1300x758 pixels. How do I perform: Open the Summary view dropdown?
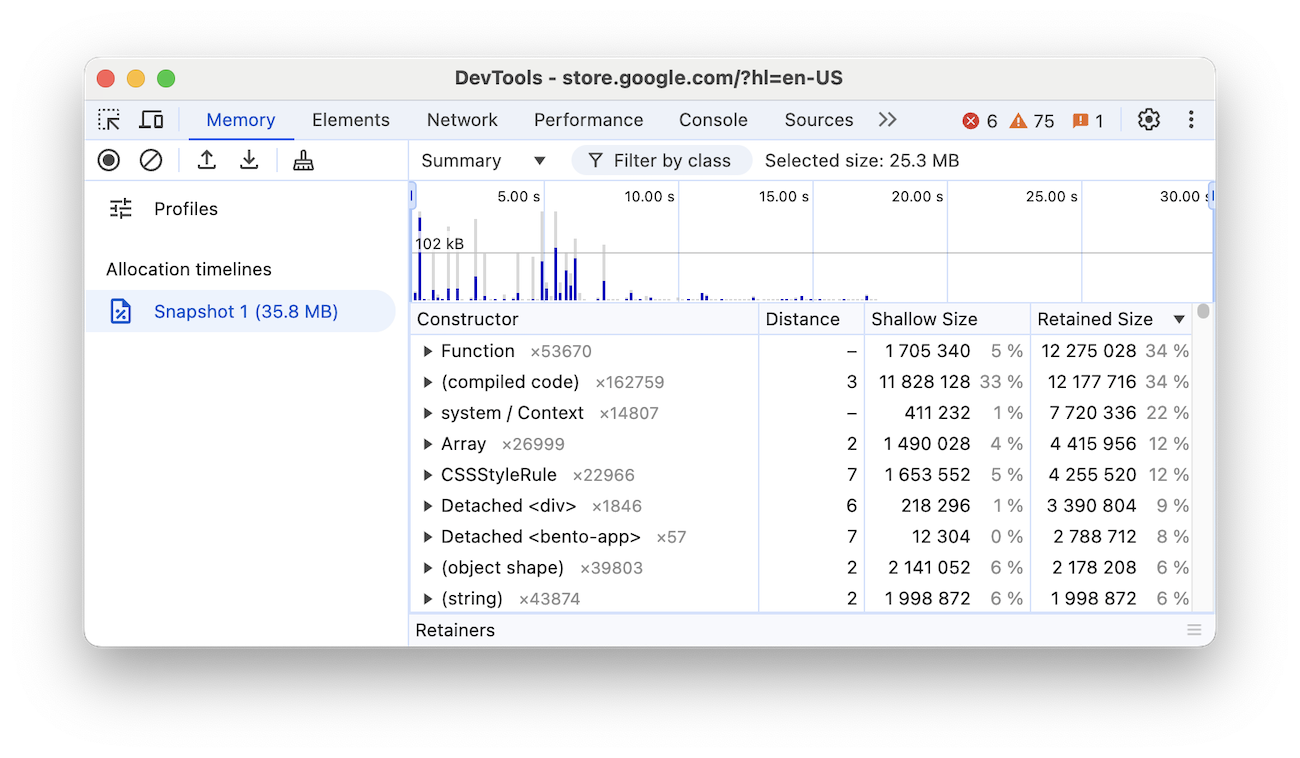pyautogui.click(x=481, y=160)
